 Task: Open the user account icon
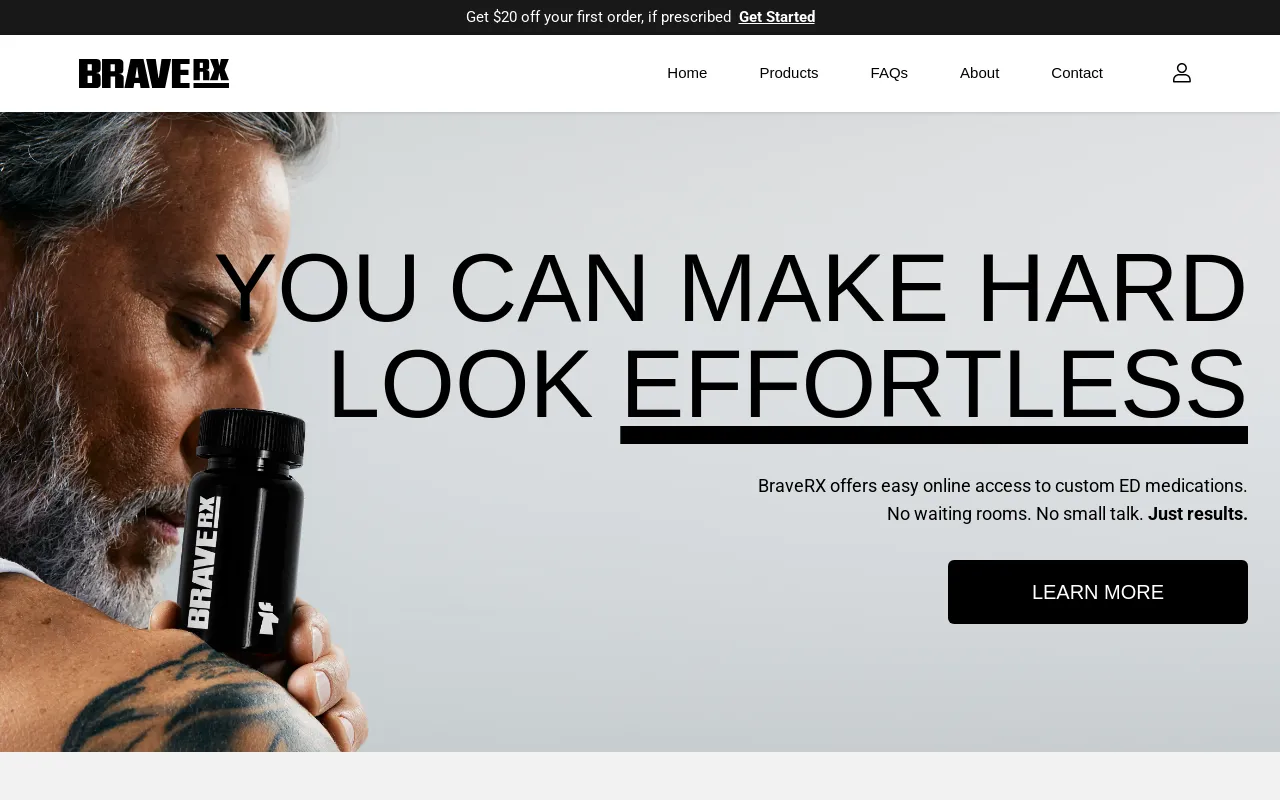(1182, 73)
